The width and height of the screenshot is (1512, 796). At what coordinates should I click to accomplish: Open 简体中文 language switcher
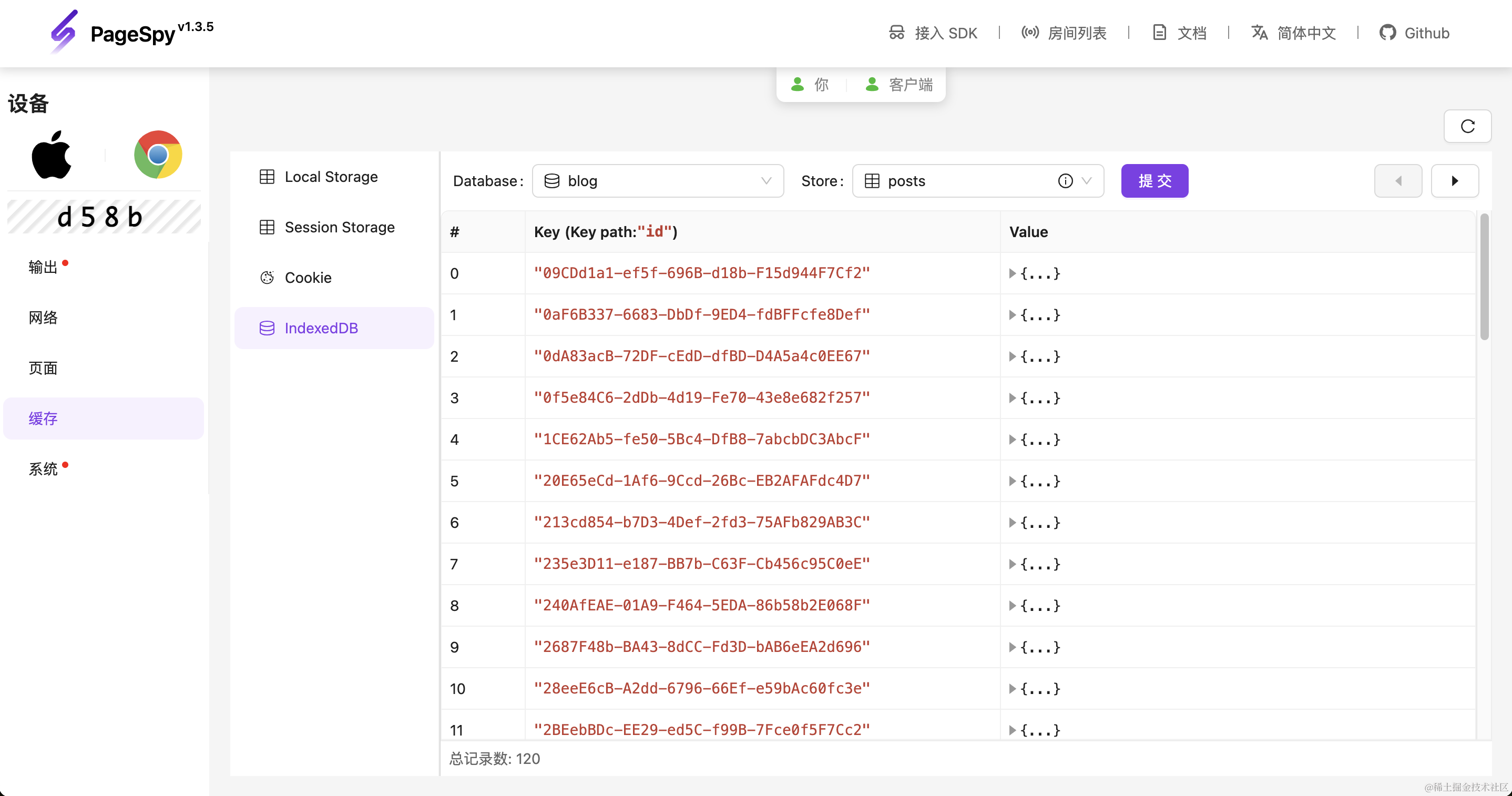click(1293, 33)
